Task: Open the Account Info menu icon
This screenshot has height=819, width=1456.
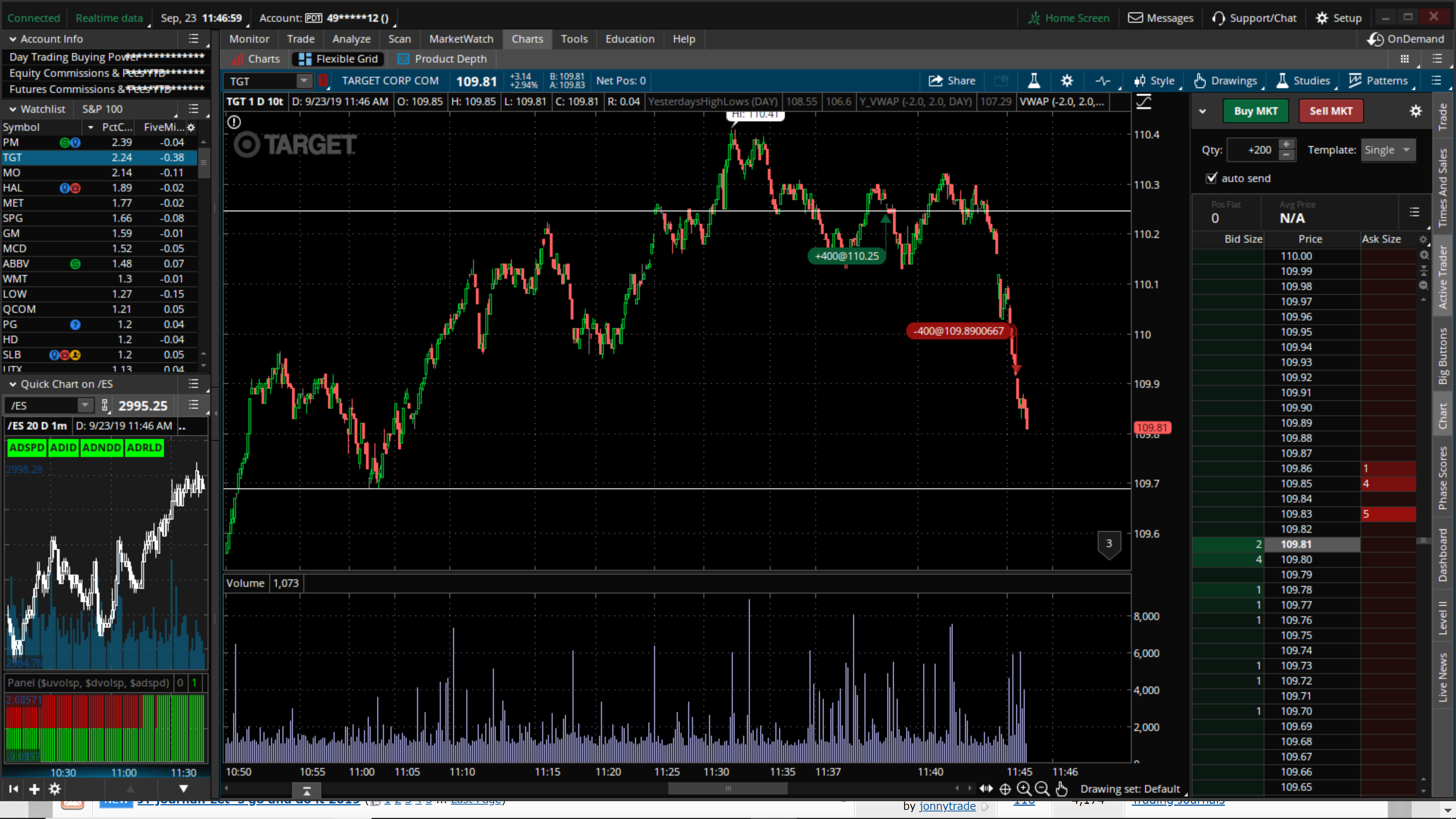Action: tap(193, 39)
